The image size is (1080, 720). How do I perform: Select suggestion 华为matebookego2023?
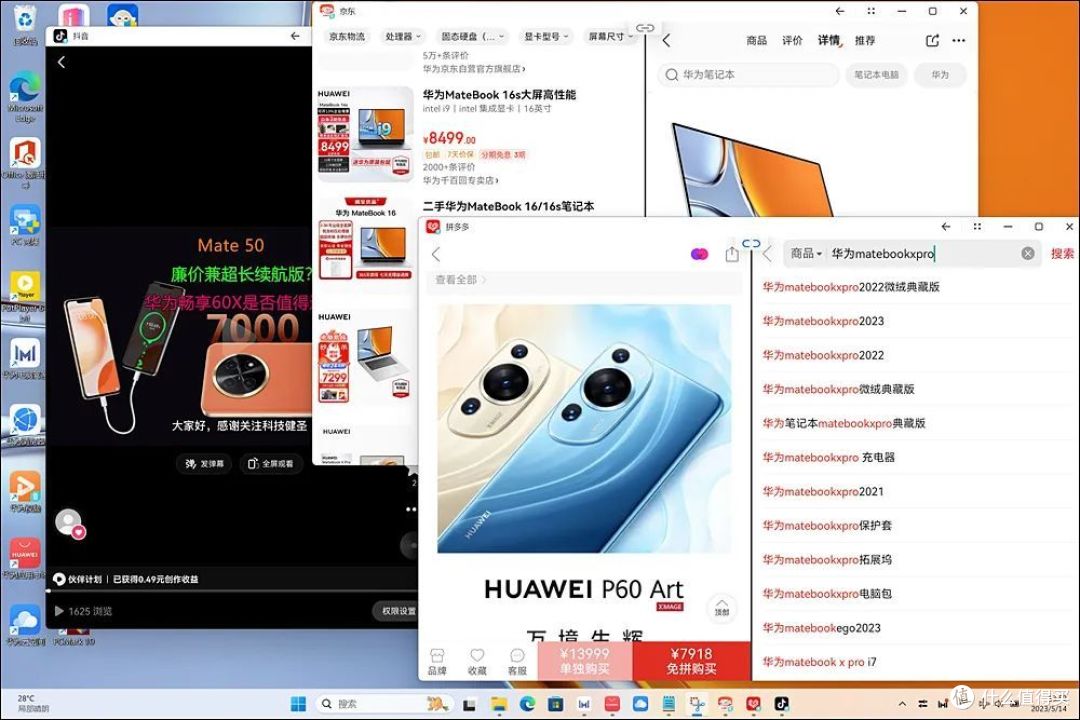[x=822, y=628]
